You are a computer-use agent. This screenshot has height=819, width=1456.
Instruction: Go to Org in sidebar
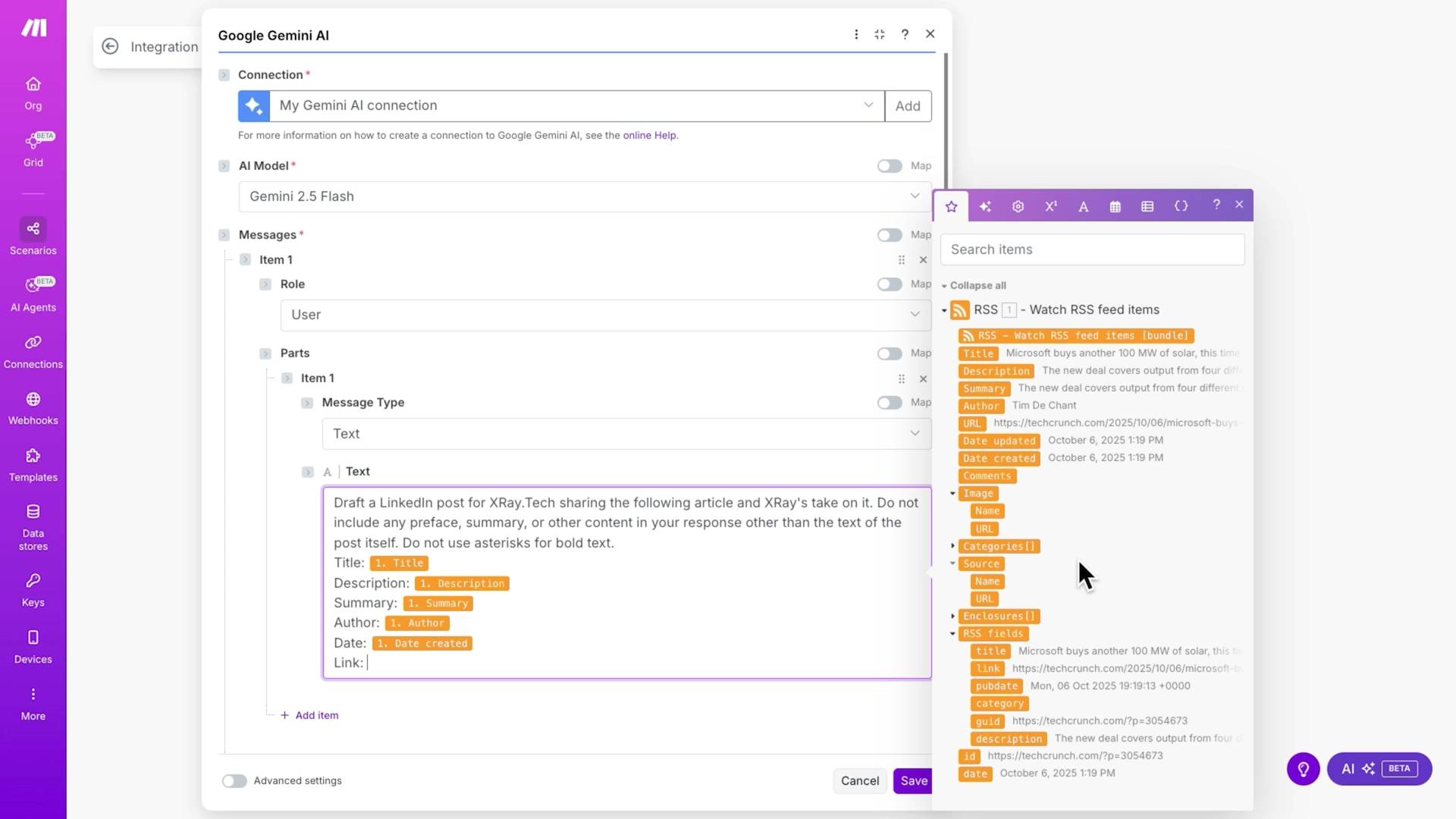33,93
